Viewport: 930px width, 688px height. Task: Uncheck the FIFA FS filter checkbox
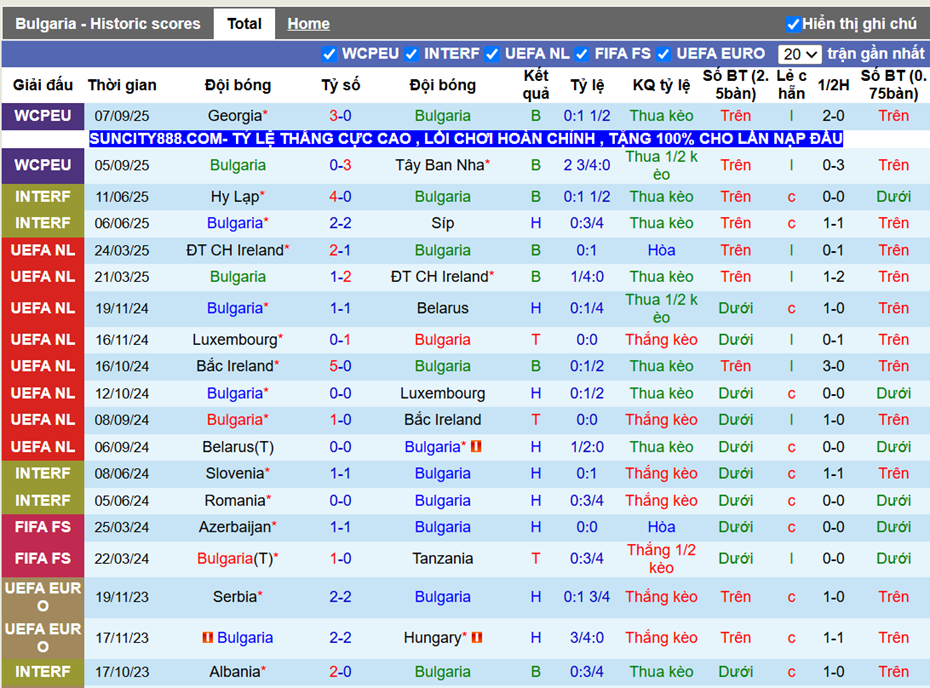[x=582, y=54]
